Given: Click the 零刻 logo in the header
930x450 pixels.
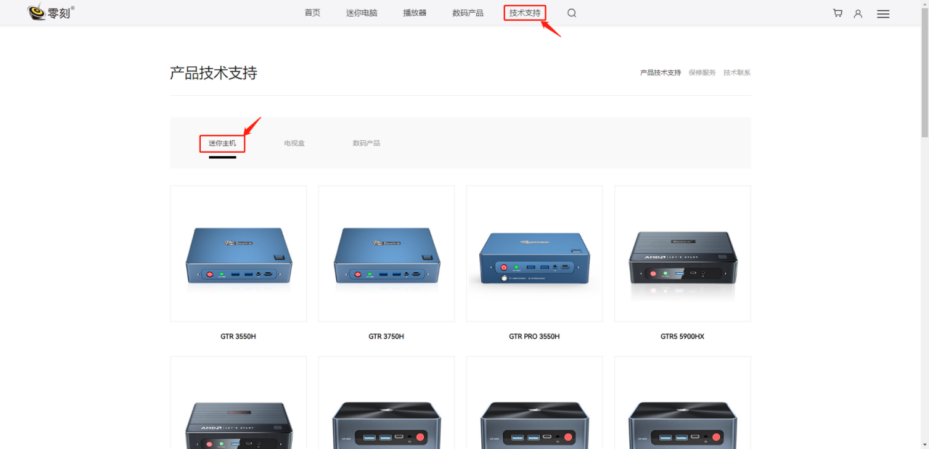Looking at the screenshot, I should 51,12.
